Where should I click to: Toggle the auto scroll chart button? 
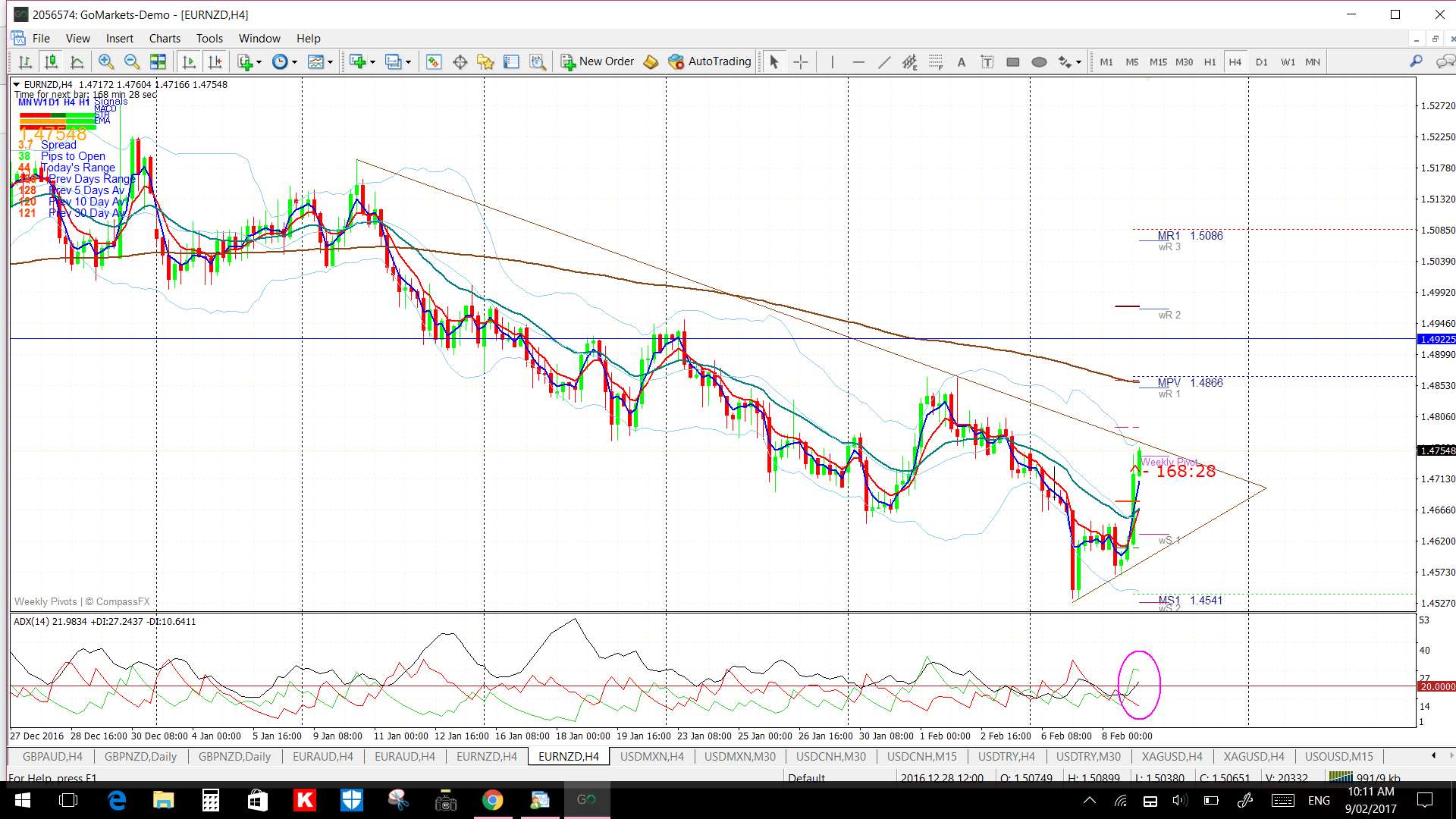click(189, 62)
